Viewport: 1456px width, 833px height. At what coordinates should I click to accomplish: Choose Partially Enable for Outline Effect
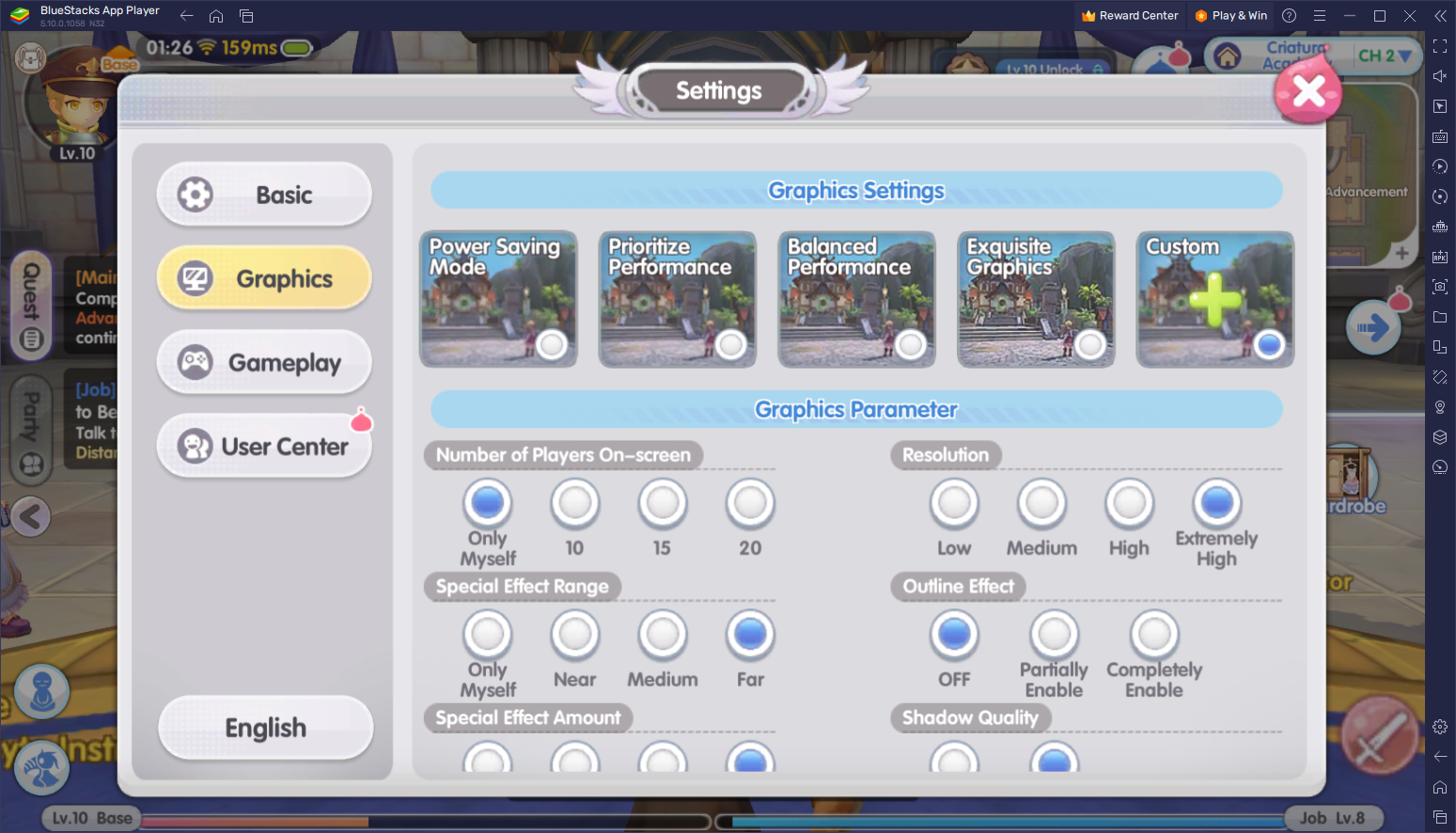(1054, 635)
